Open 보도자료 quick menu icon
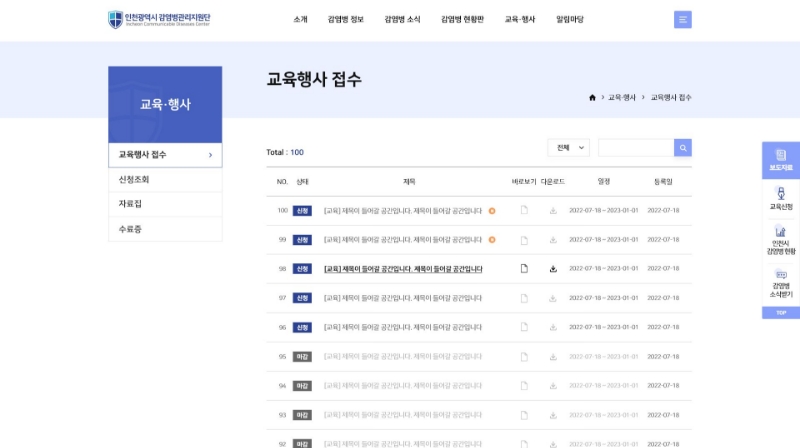Screen dimensions: 800x448 coord(781,160)
